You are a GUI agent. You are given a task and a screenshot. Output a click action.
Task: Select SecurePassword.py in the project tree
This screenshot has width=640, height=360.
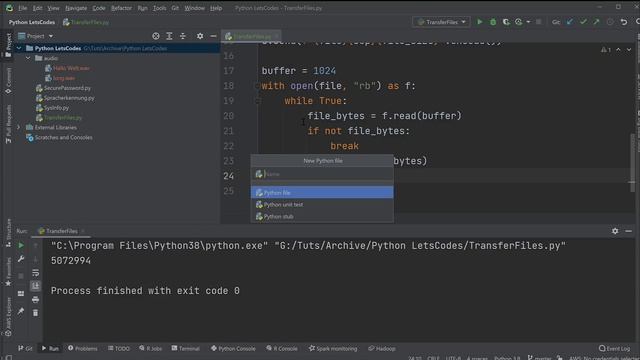[x=67, y=88]
